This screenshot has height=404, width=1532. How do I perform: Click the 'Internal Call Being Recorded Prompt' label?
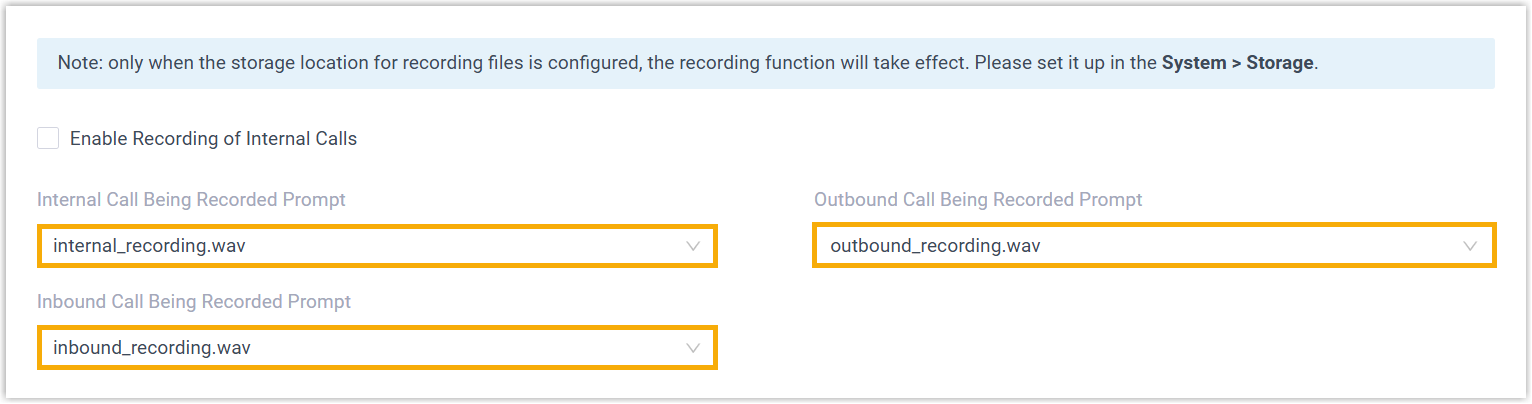tap(191, 200)
